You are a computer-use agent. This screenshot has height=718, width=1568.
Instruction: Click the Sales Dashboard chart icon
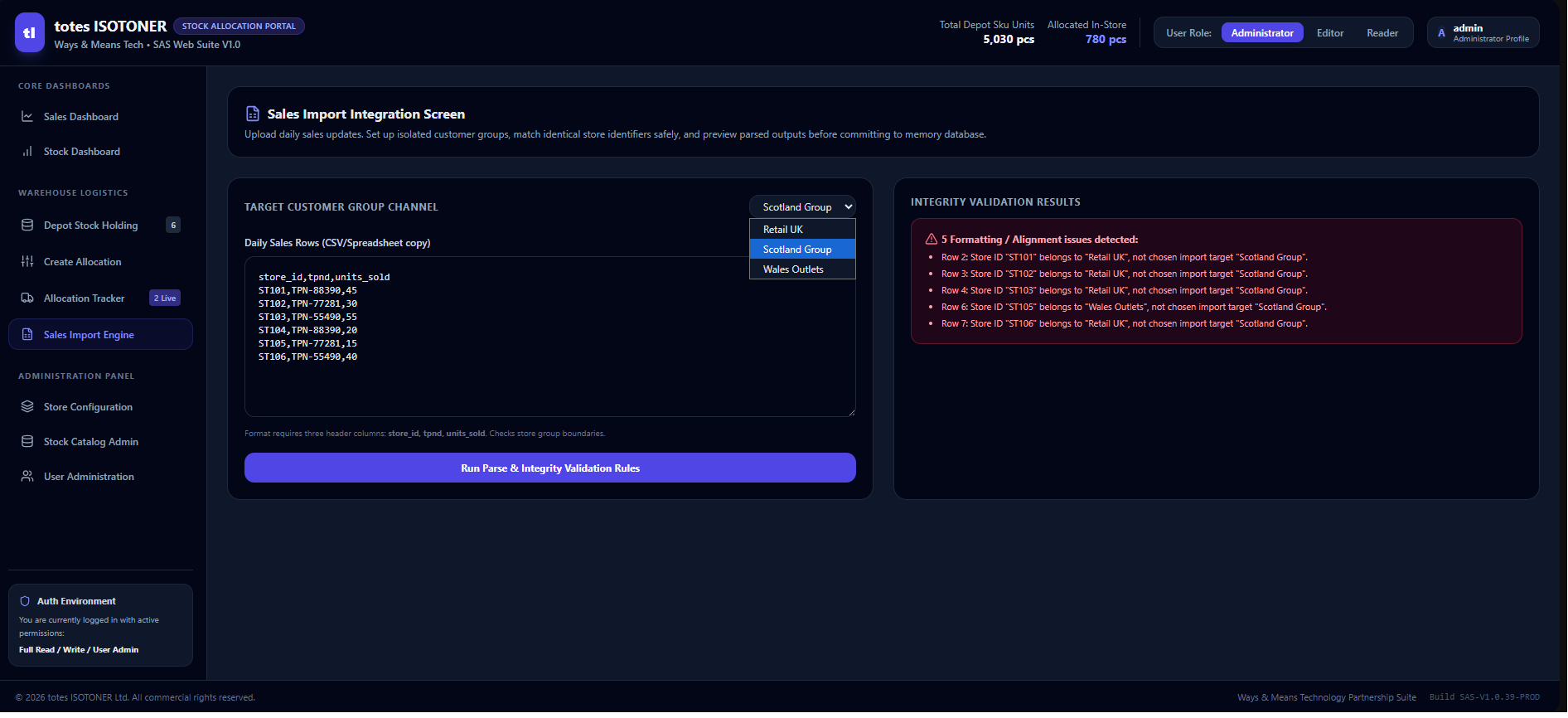coord(27,117)
